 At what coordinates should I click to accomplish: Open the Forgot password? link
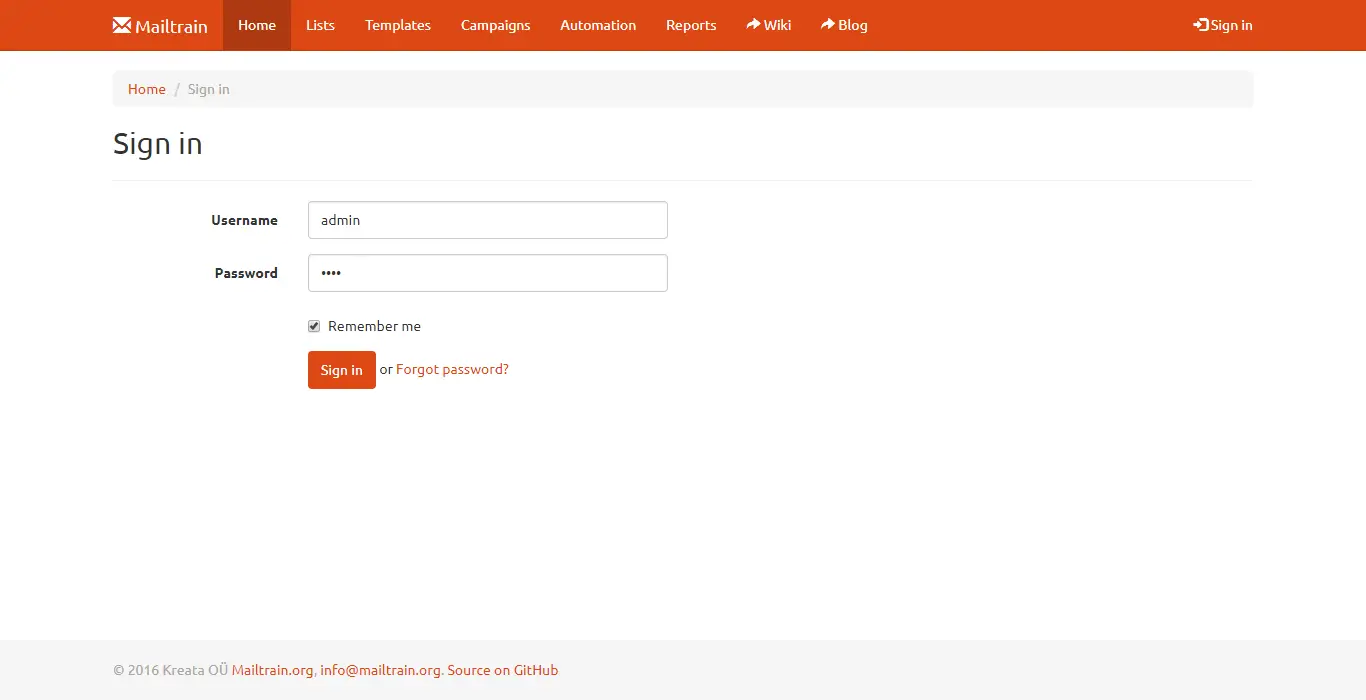pos(452,369)
